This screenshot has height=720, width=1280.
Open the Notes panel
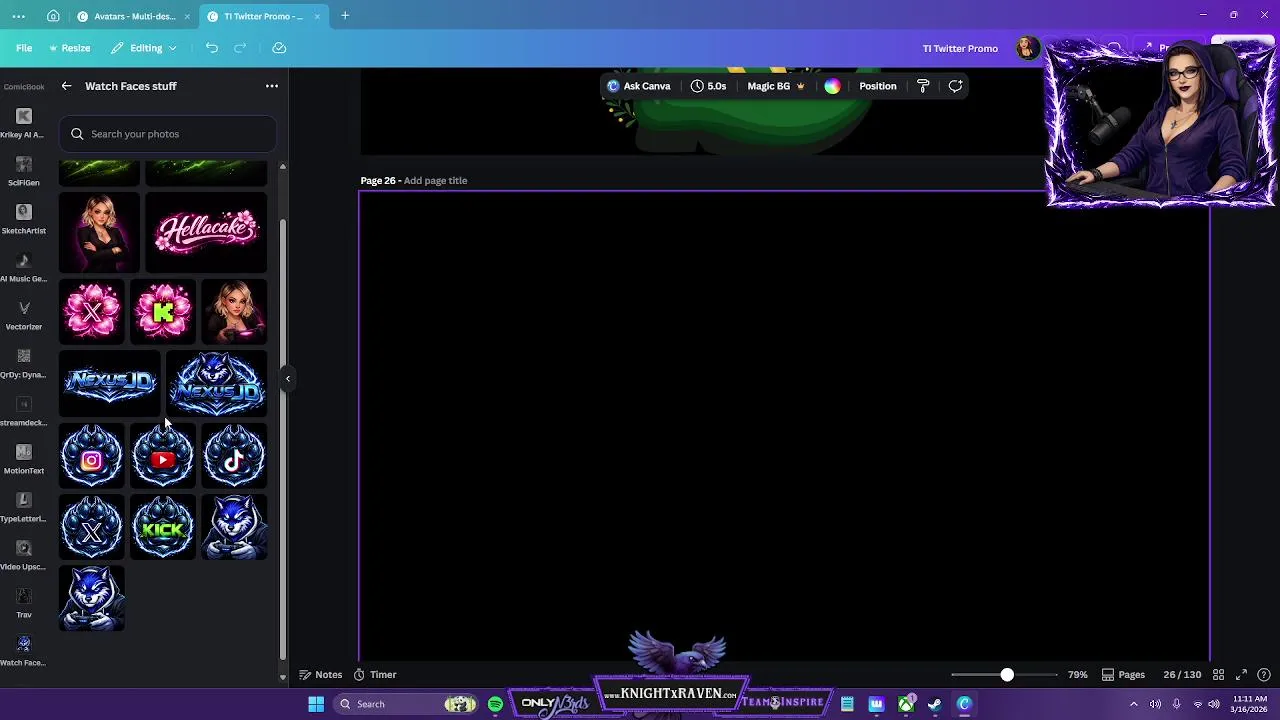pyautogui.click(x=321, y=675)
